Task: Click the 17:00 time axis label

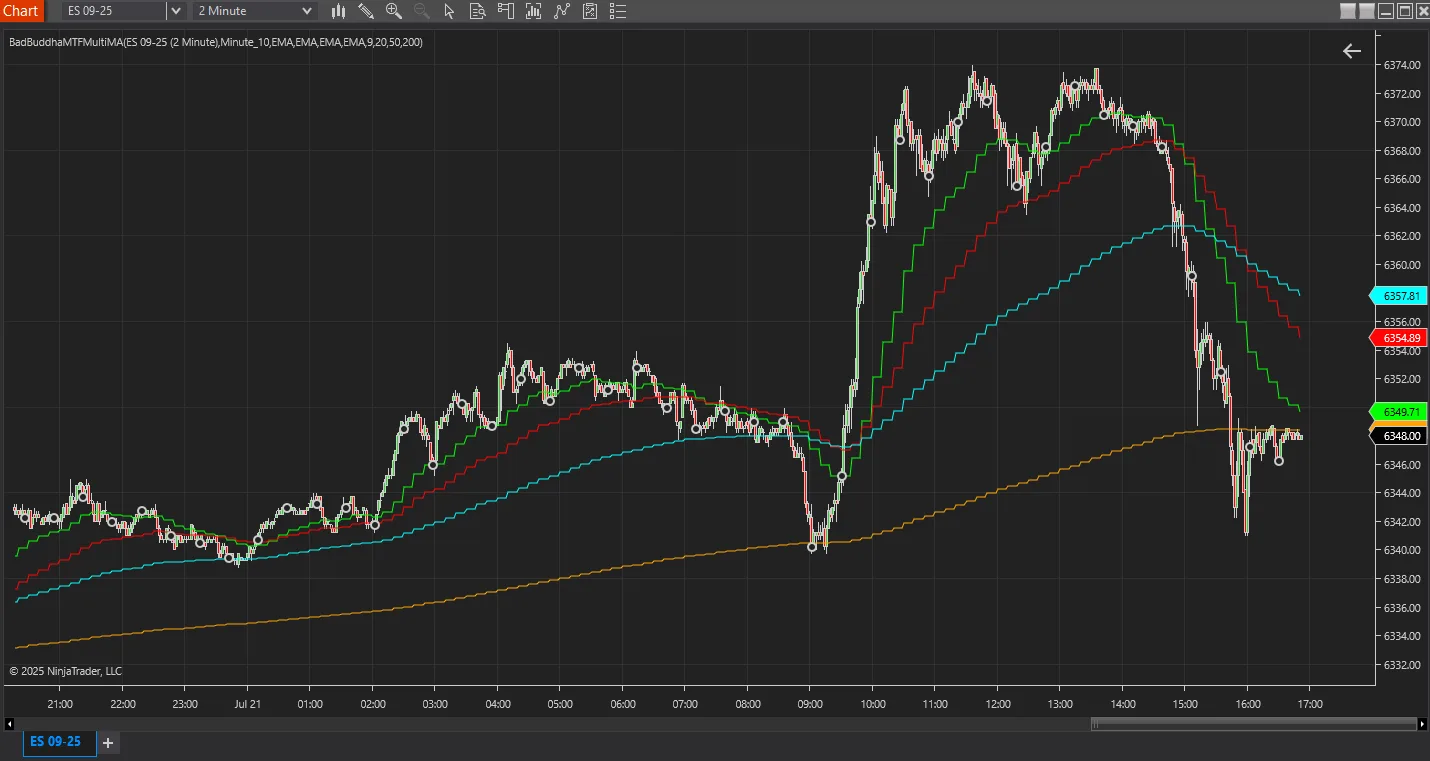Action: coord(1310,704)
